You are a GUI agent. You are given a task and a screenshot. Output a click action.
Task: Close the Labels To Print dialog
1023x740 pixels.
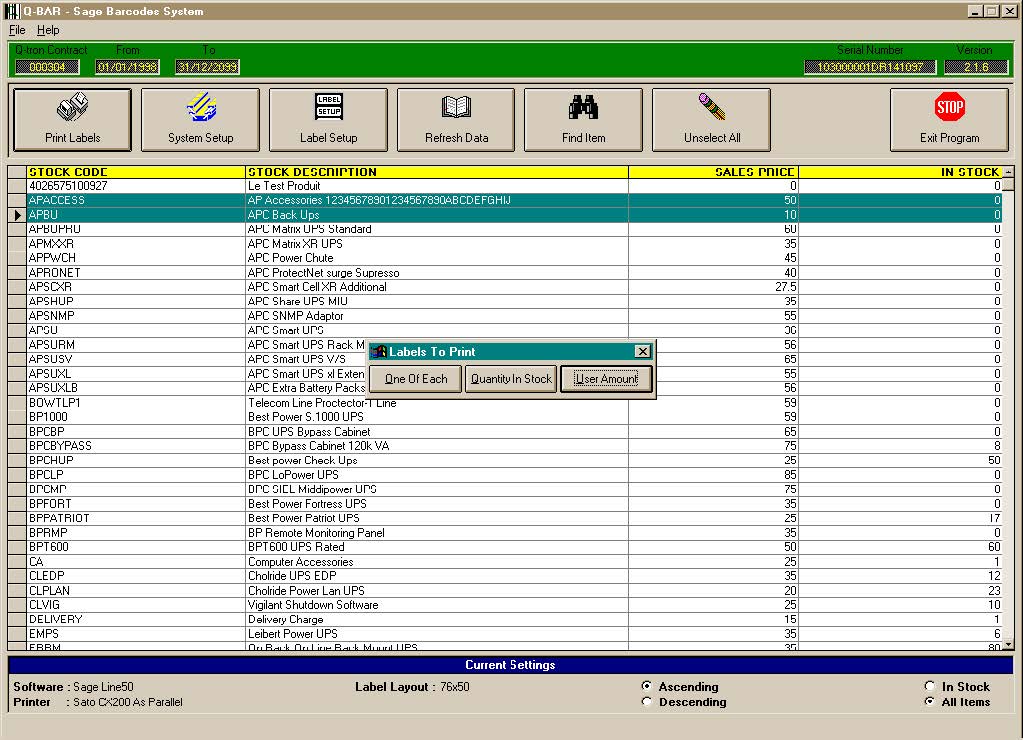click(643, 351)
